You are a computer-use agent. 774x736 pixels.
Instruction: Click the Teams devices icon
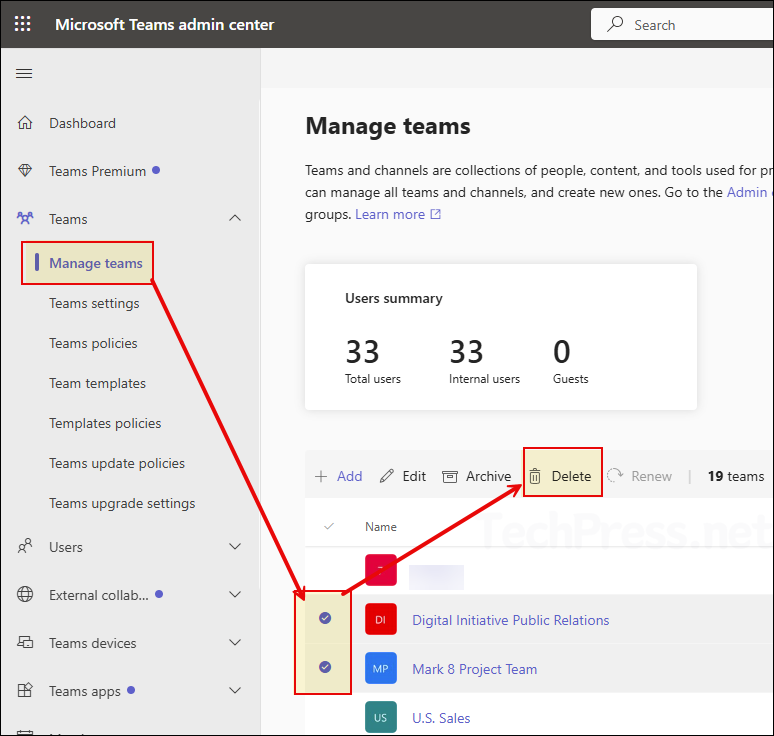(25, 642)
